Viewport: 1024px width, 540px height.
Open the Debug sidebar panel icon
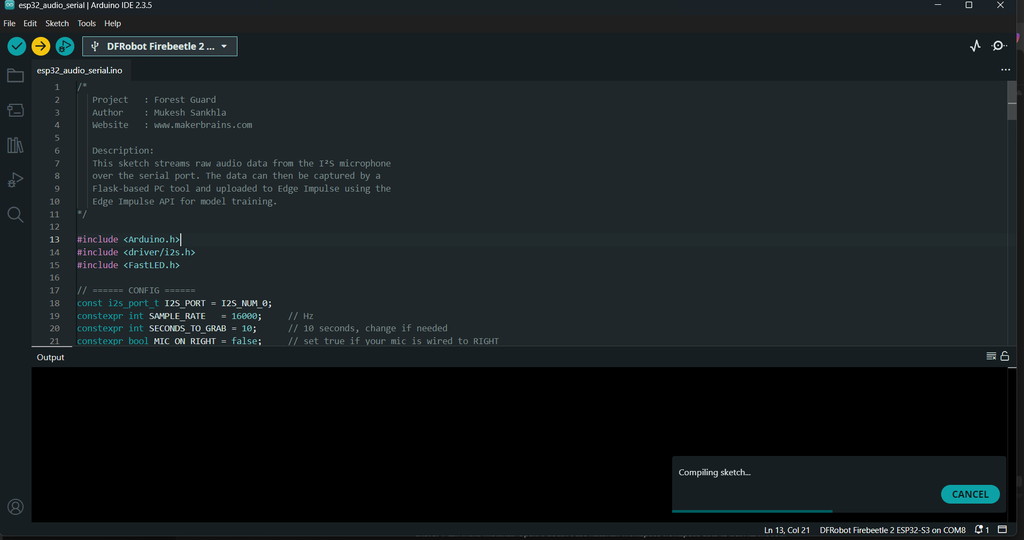pyautogui.click(x=15, y=180)
